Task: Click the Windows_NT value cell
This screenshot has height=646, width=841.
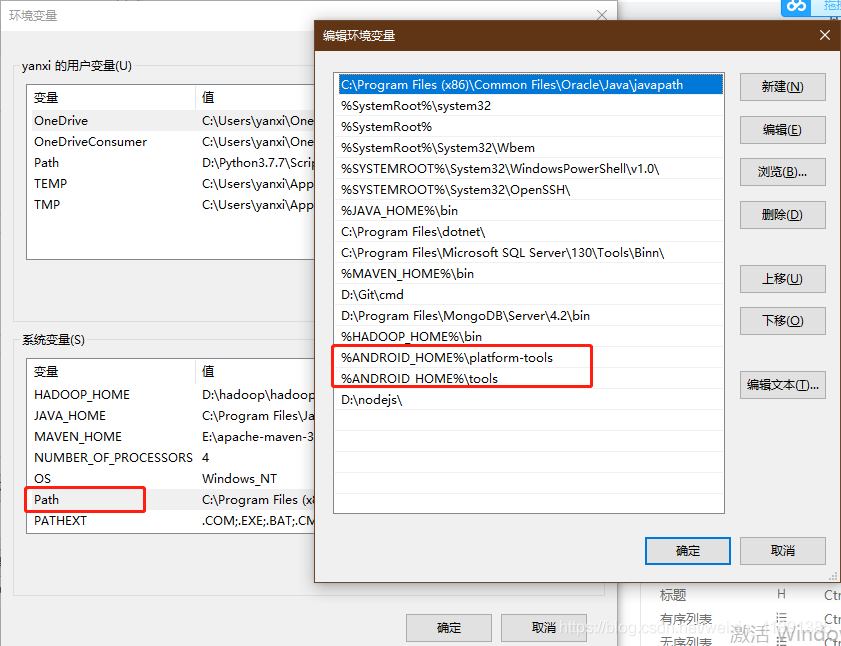Action: click(x=239, y=479)
